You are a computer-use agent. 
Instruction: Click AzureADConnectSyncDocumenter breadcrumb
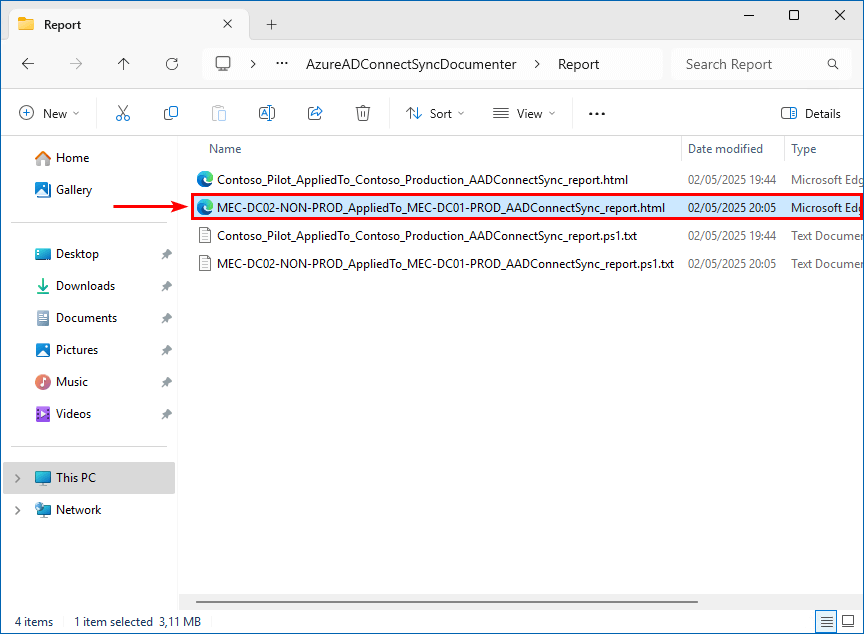(411, 64)
